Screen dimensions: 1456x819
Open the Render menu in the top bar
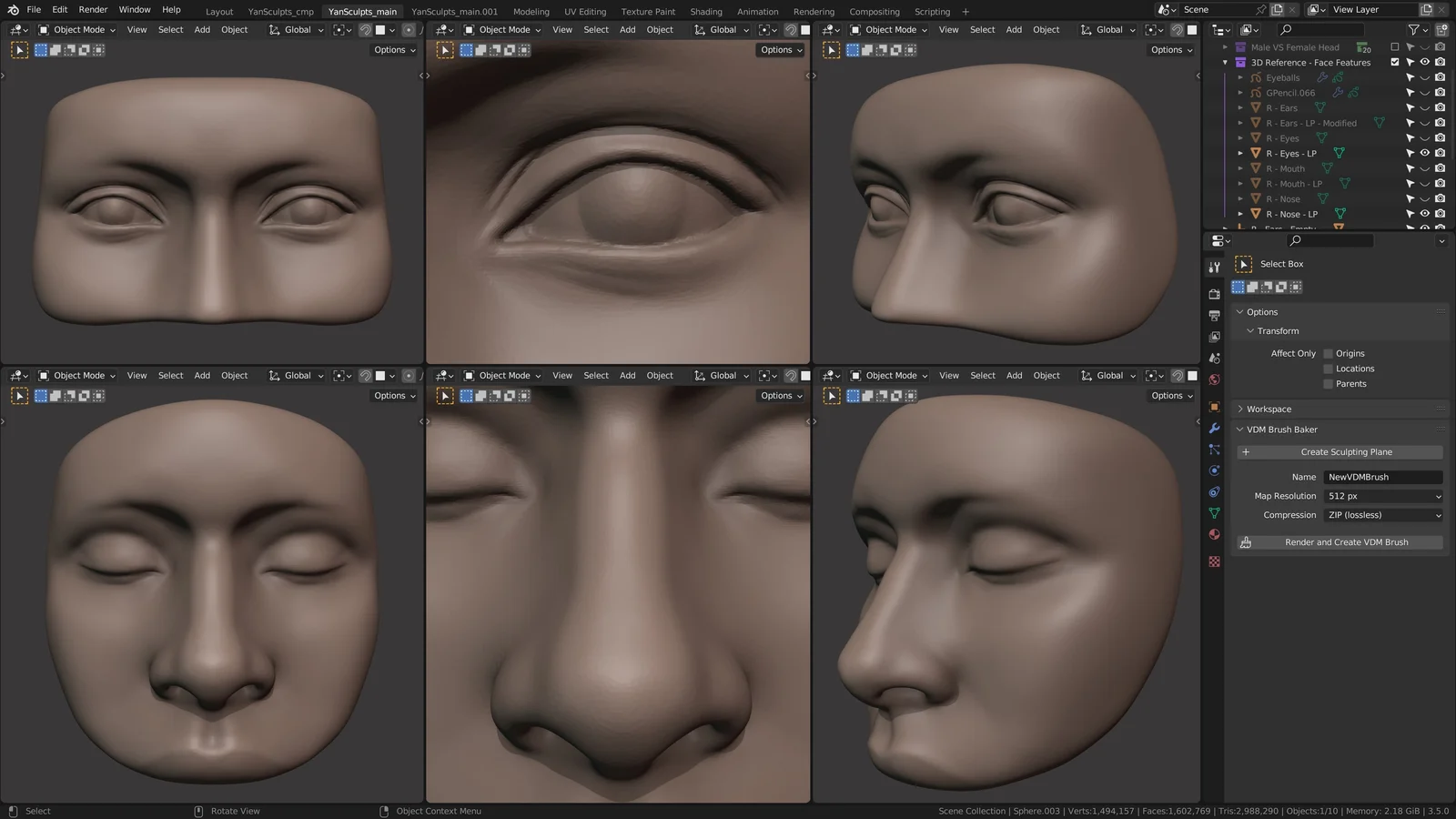pyautogui.click(x=92, y=10)
